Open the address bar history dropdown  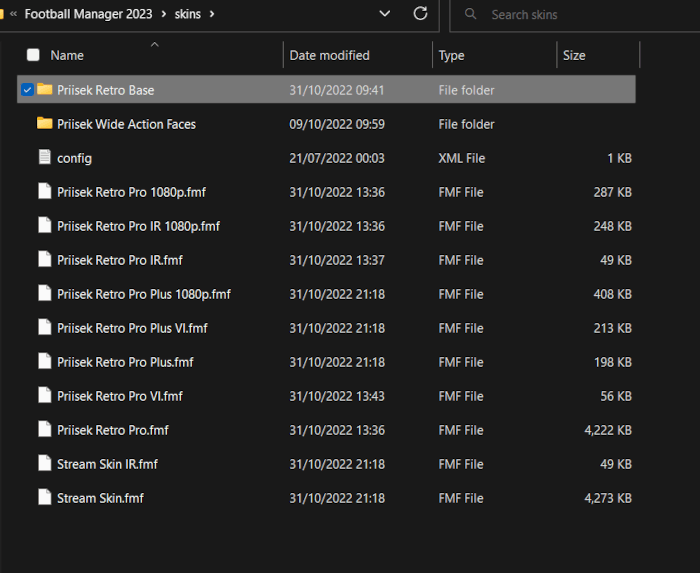[384, 14]
